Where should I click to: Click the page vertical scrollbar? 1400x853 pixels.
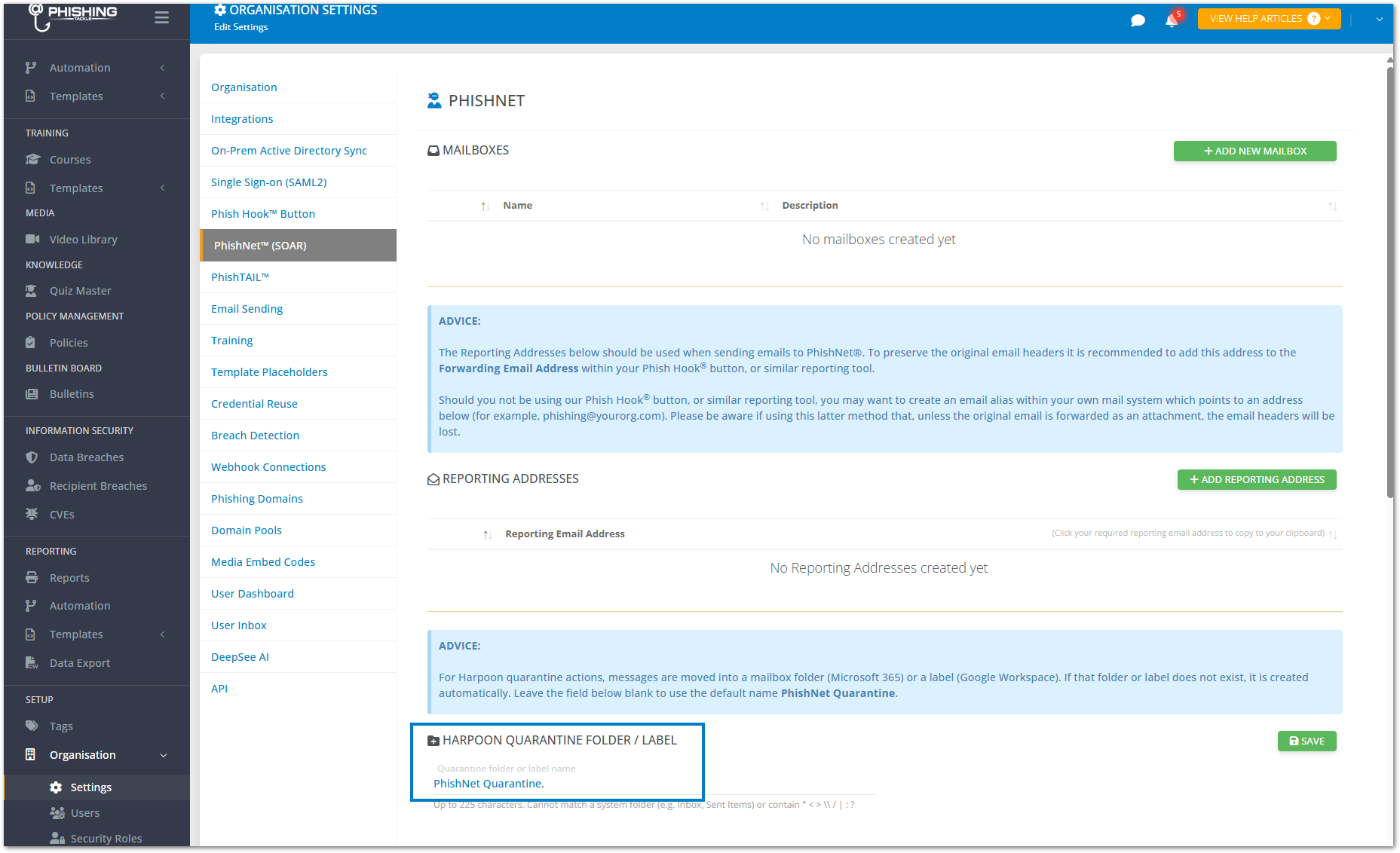(x=1389, y=283)
